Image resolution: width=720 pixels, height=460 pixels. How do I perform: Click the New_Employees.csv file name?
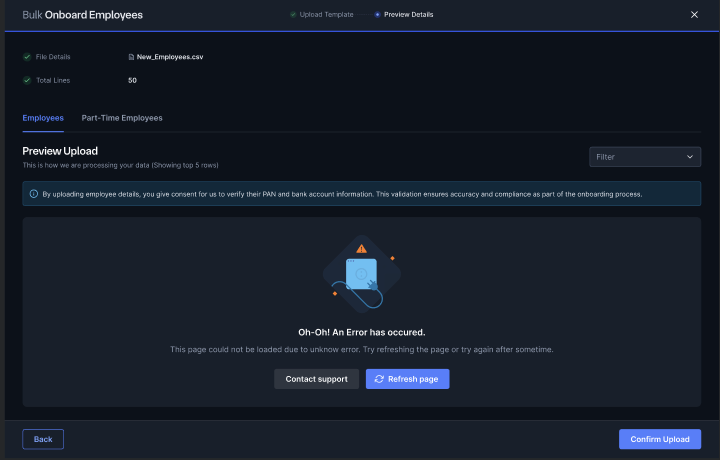click(x=170, y=57)
